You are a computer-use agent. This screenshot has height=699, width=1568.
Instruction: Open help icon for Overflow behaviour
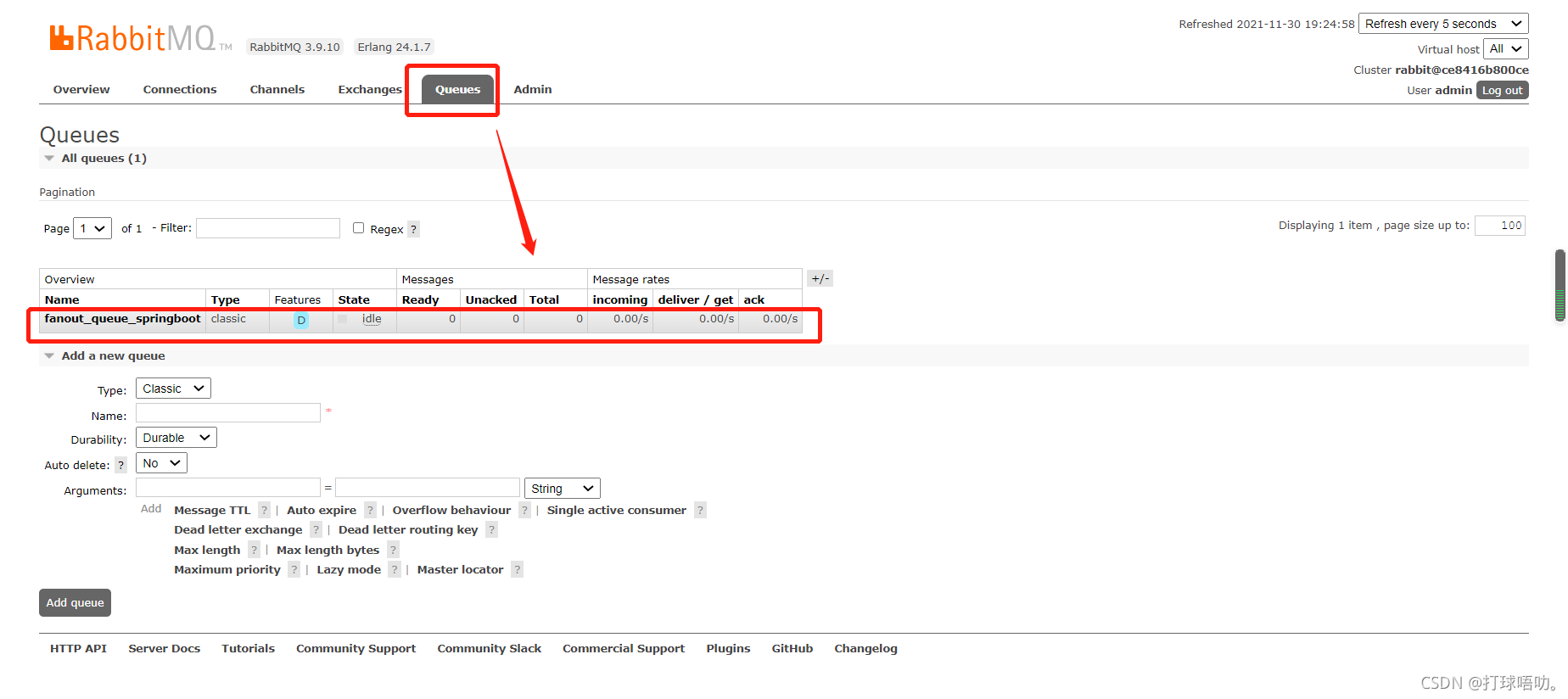coord(524,510)
